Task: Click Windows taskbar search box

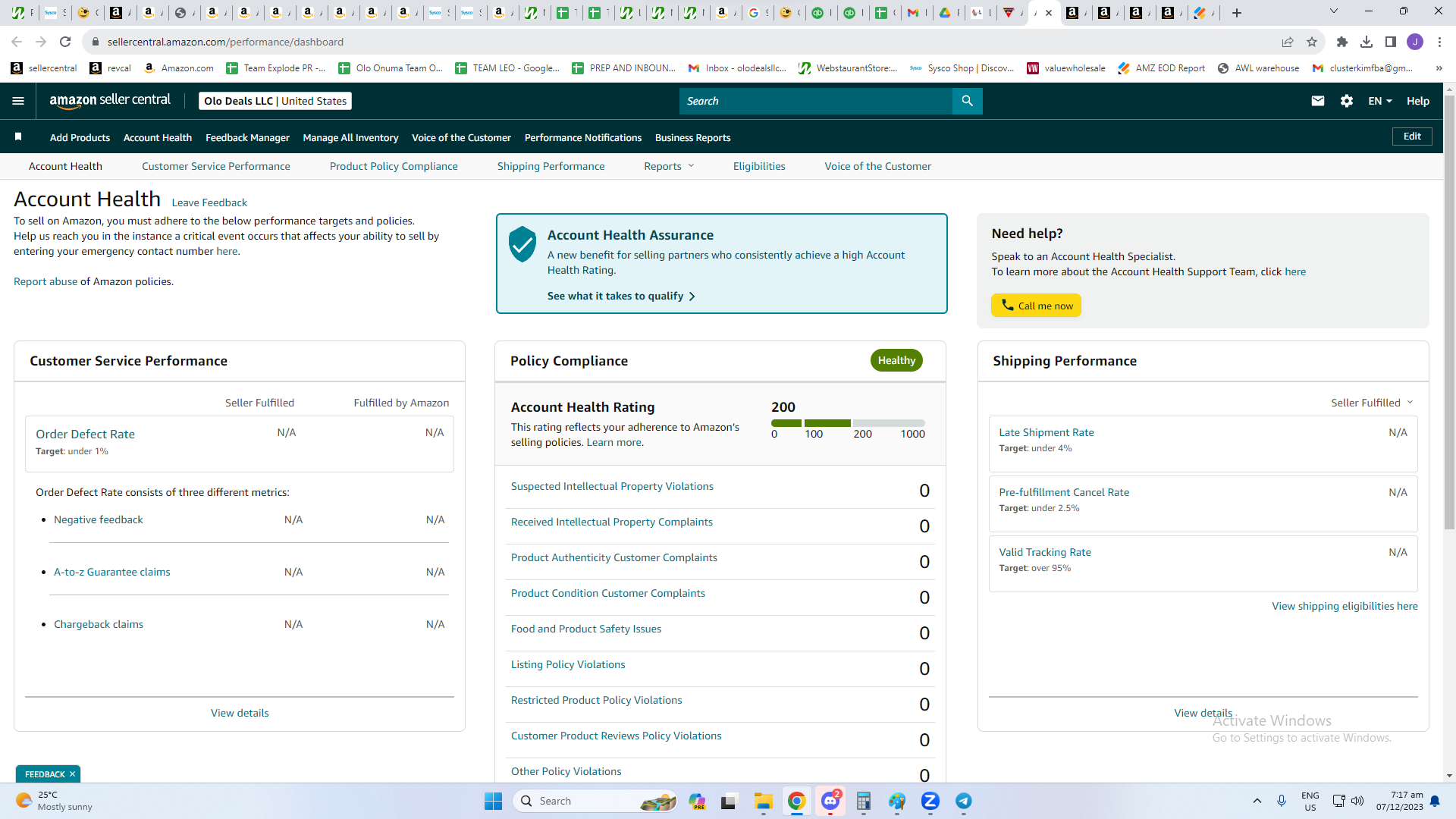Action: pos(595,801)
